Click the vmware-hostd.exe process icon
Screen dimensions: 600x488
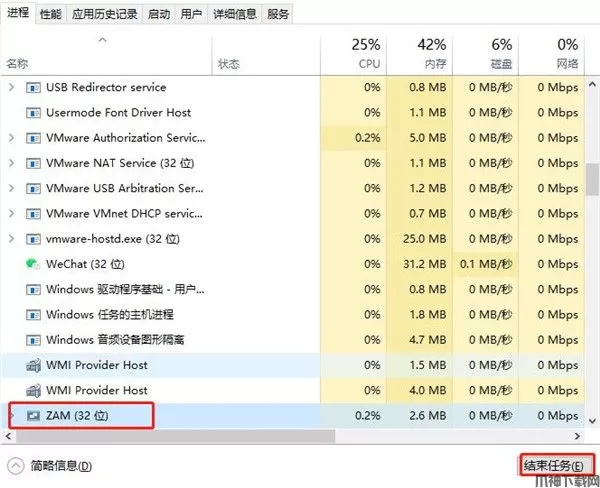(33, 240)
